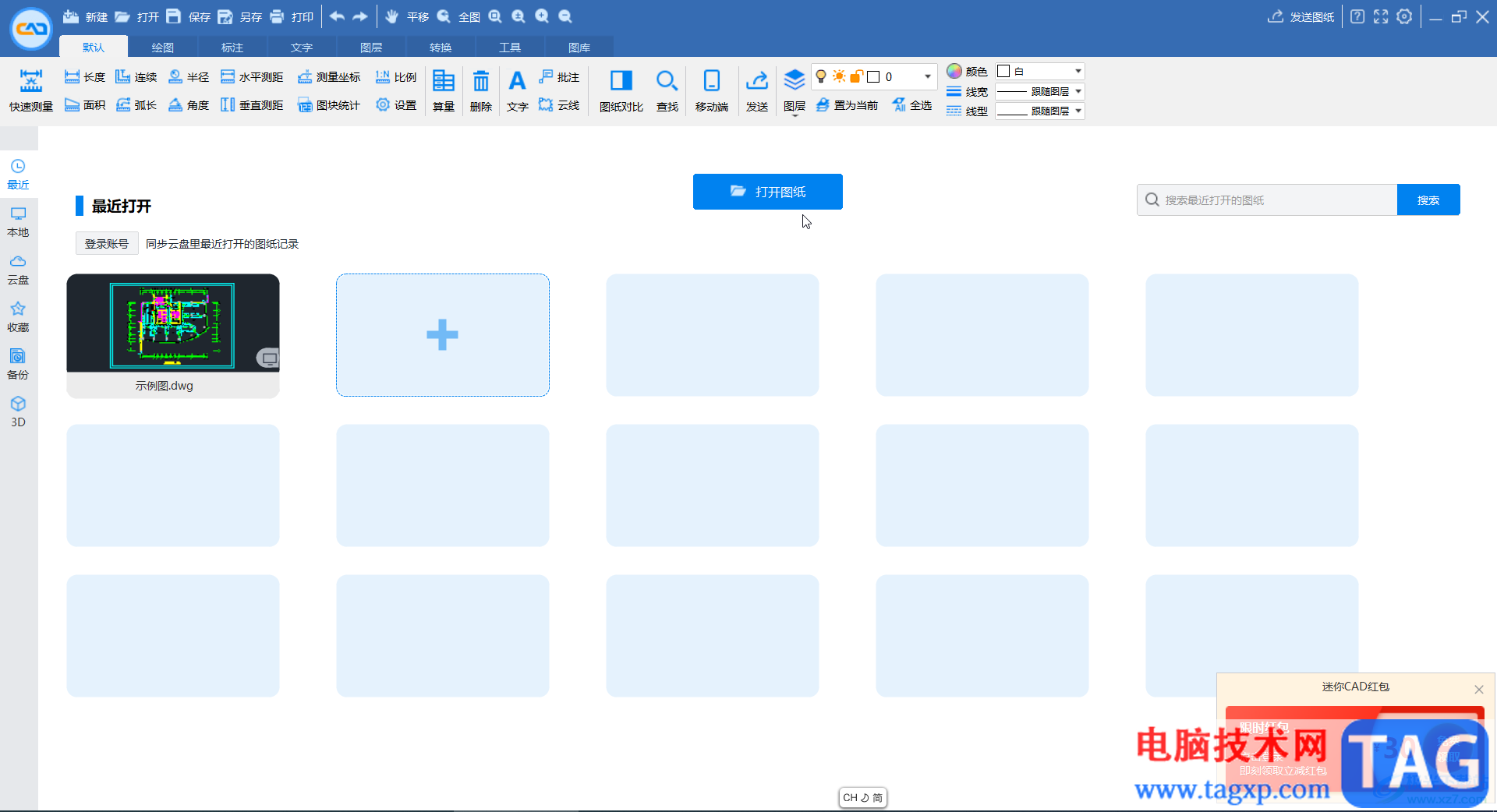The image size is (1497, 812).
Task: Open the Block Statistics (图块统计) tool
Action: coord(328,105)
